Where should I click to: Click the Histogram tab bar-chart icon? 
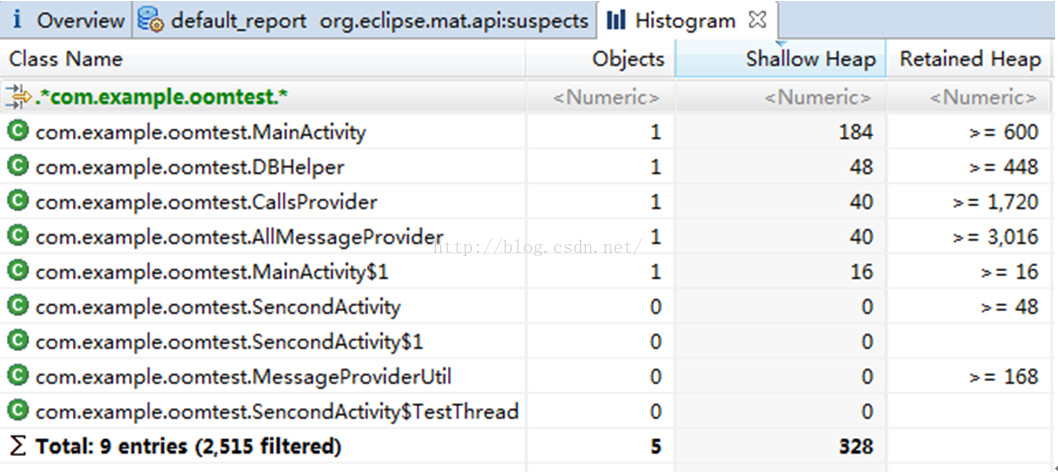click(617, 20)
